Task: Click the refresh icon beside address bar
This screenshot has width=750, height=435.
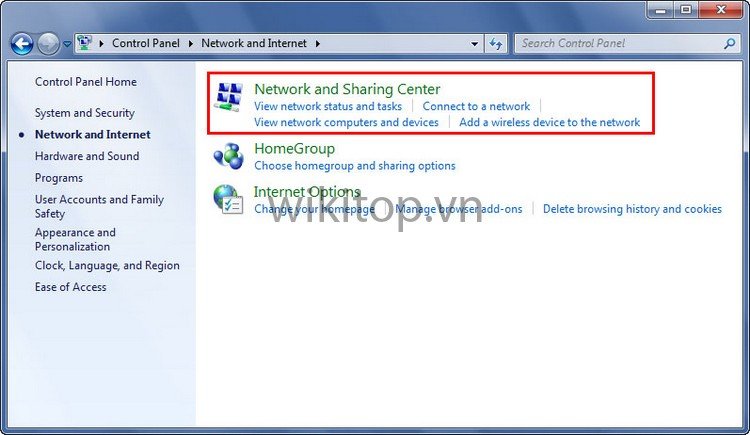Action: (x=497, y=44)
